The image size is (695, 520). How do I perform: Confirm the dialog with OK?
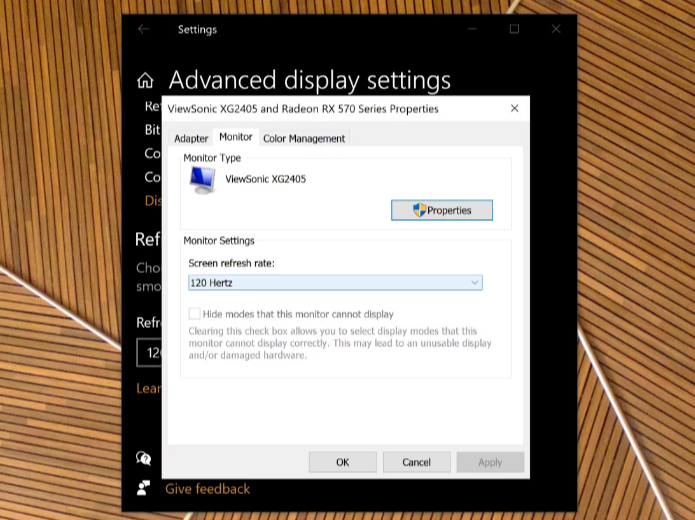point(343,462)
